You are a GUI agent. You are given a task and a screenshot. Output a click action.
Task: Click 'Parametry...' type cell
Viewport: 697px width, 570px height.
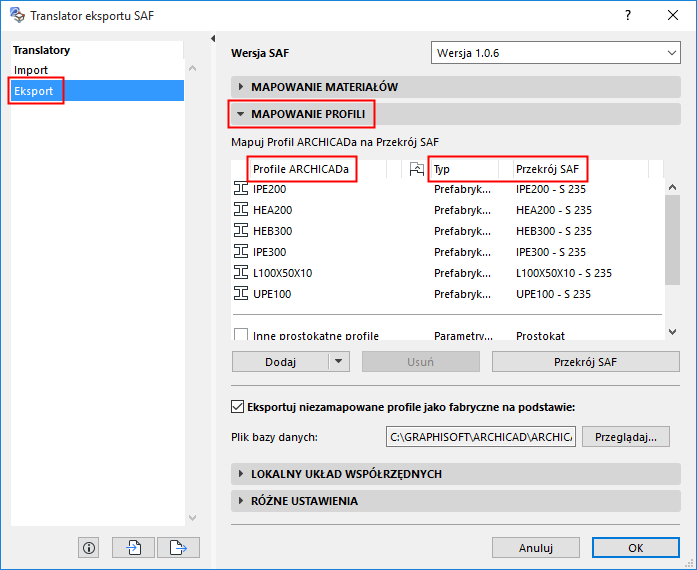click(463, 335)
